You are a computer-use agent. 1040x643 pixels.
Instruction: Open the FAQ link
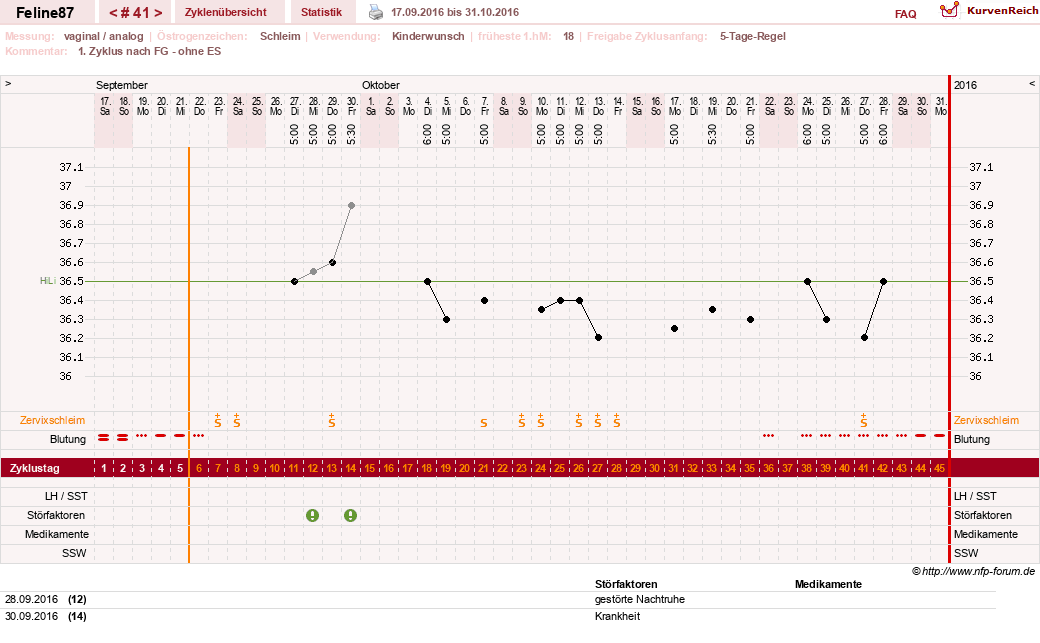click(x=905, y=13)
